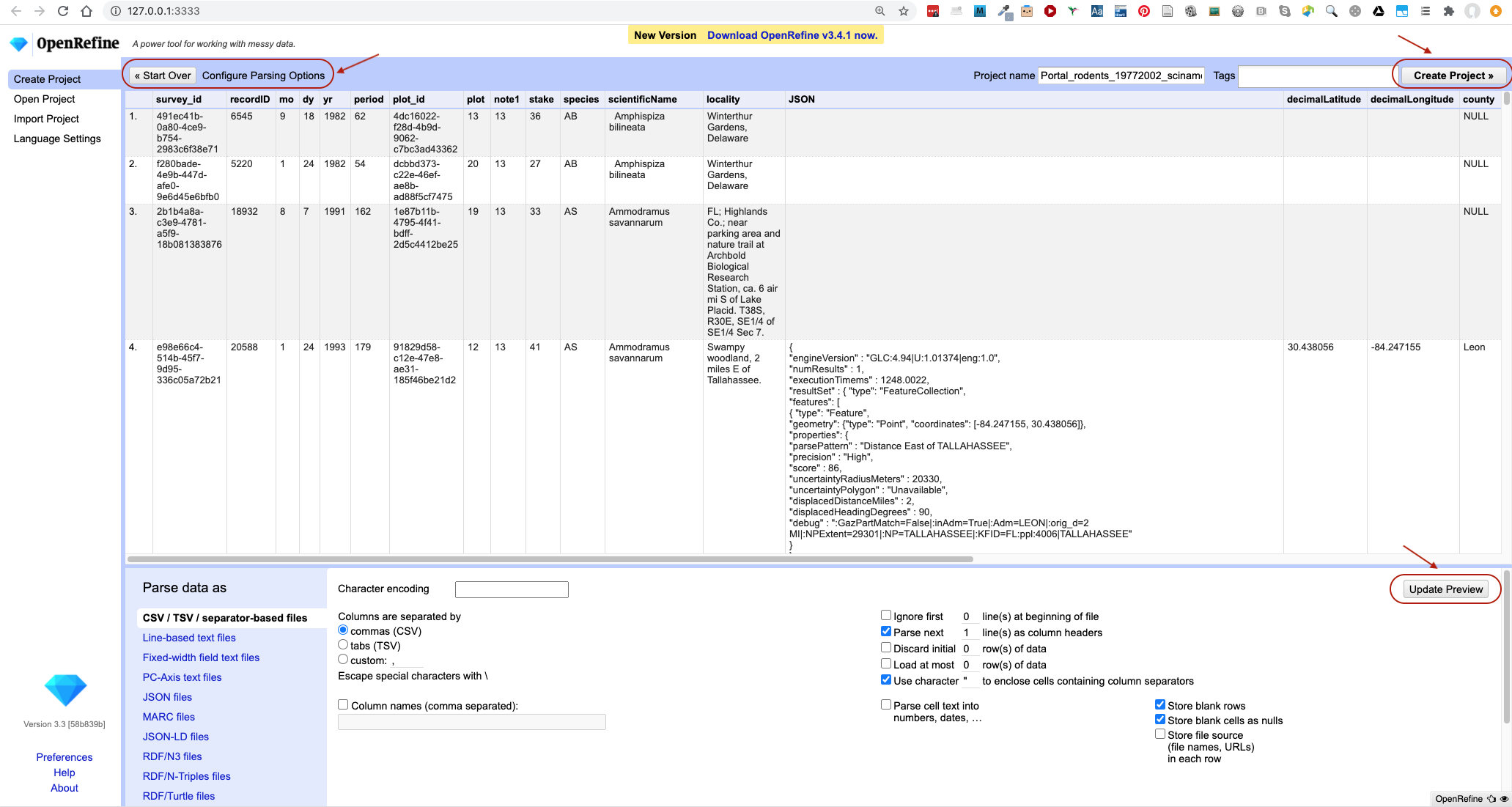Screen dimensions: 1512x807
Task: Click the browser reload/refresh icon
Action: tap(62, 11)
